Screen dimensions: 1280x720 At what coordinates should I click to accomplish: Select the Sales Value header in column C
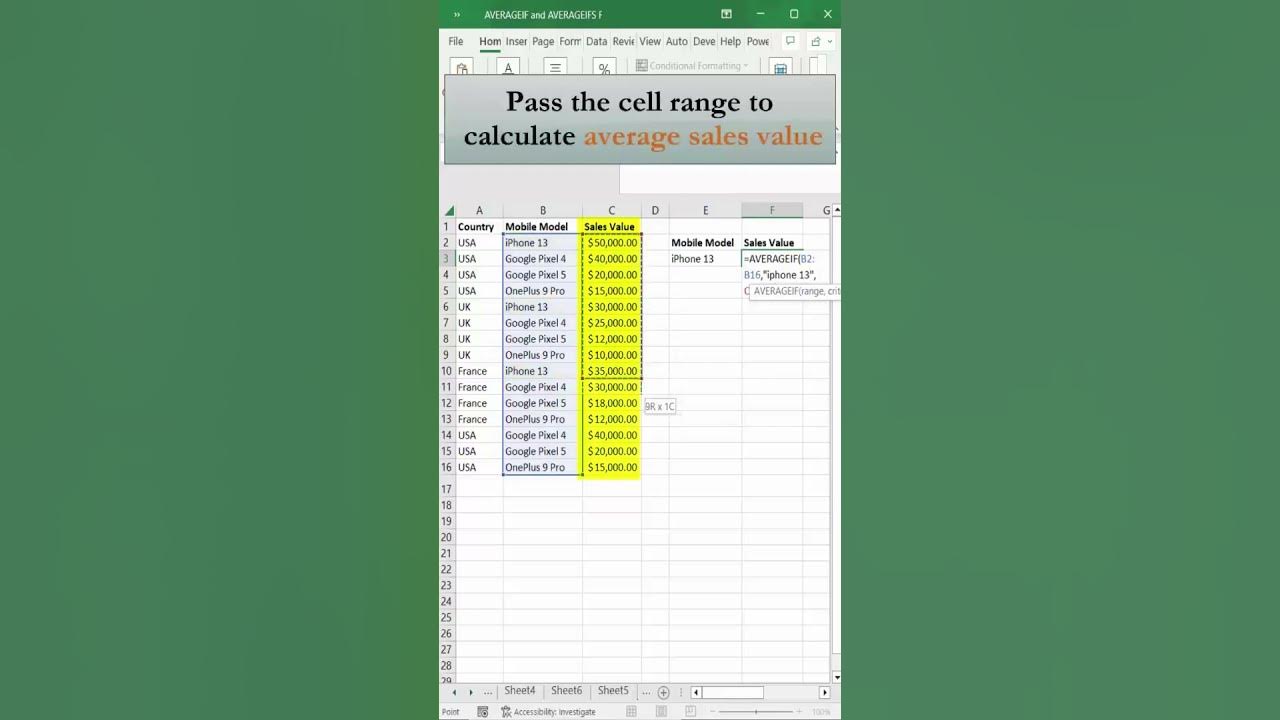[612, 227]
